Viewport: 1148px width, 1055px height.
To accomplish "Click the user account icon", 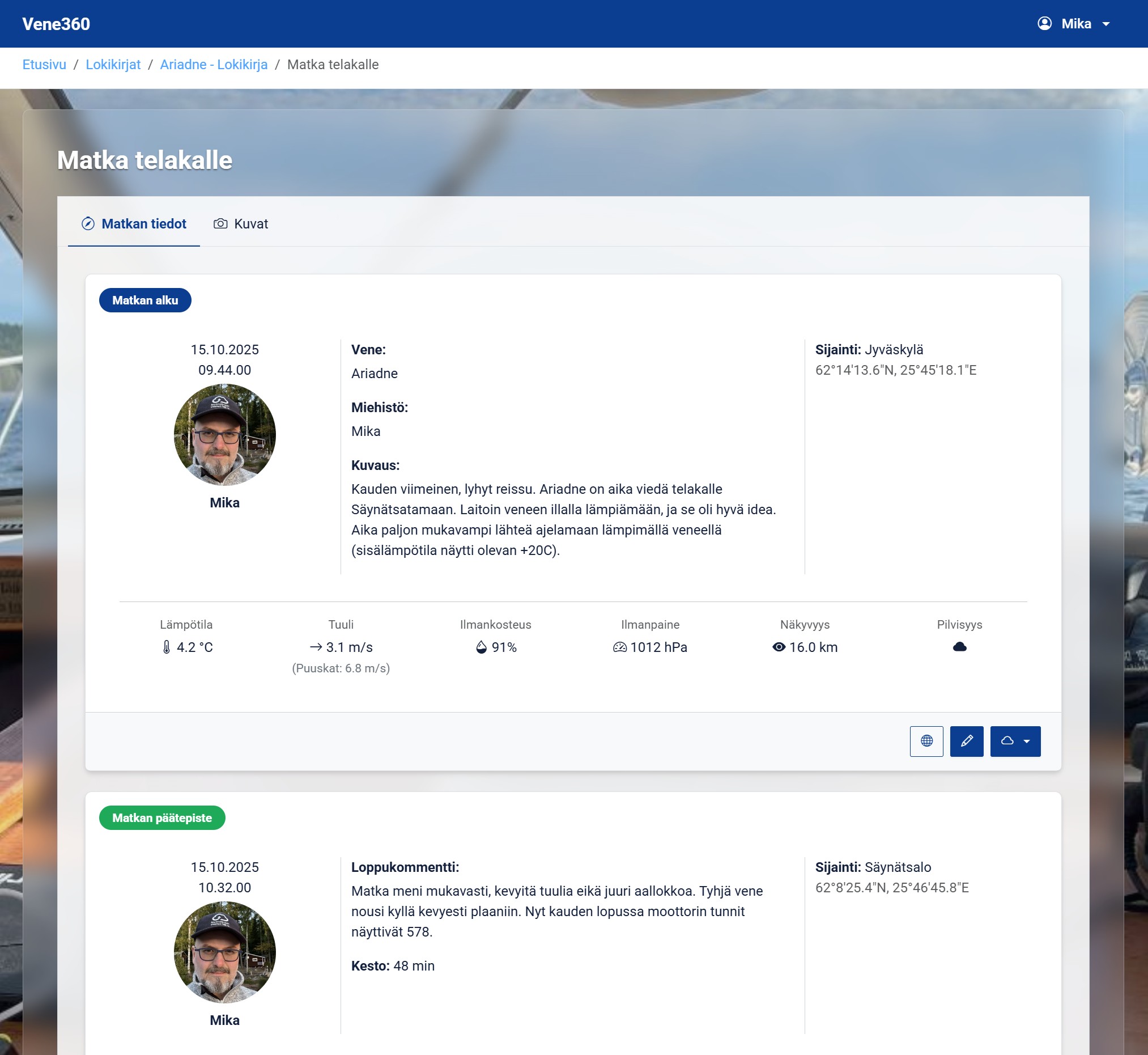I will [1044, 23].
